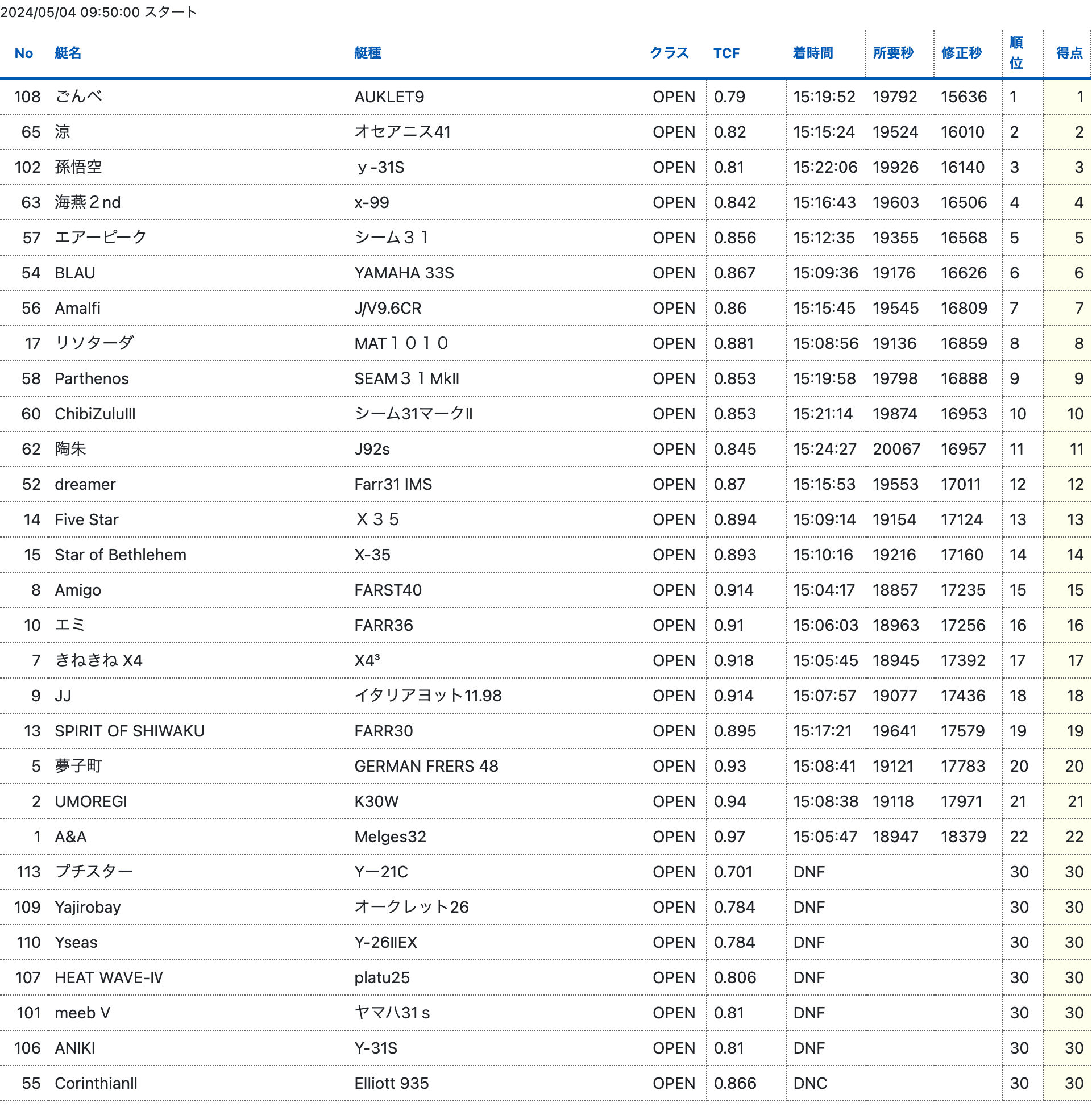Click boat type イタリアヨット11.98
This screenshot has width=1092, height=1107.
pos(427,696)
